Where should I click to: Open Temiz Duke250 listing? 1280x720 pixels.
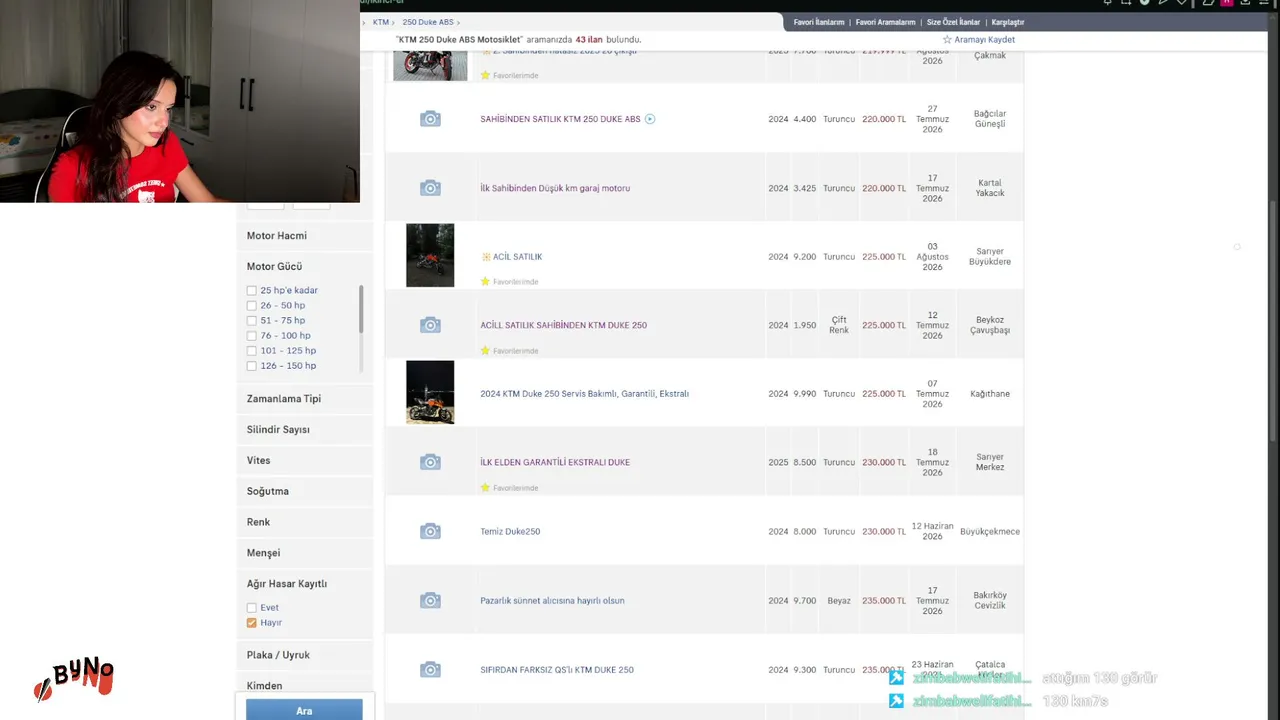tap(510, 531)
